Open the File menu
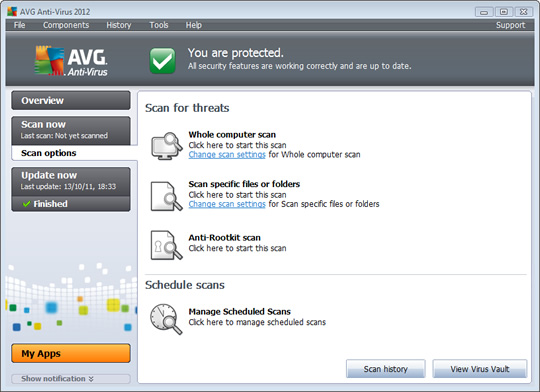 (19, 25)
